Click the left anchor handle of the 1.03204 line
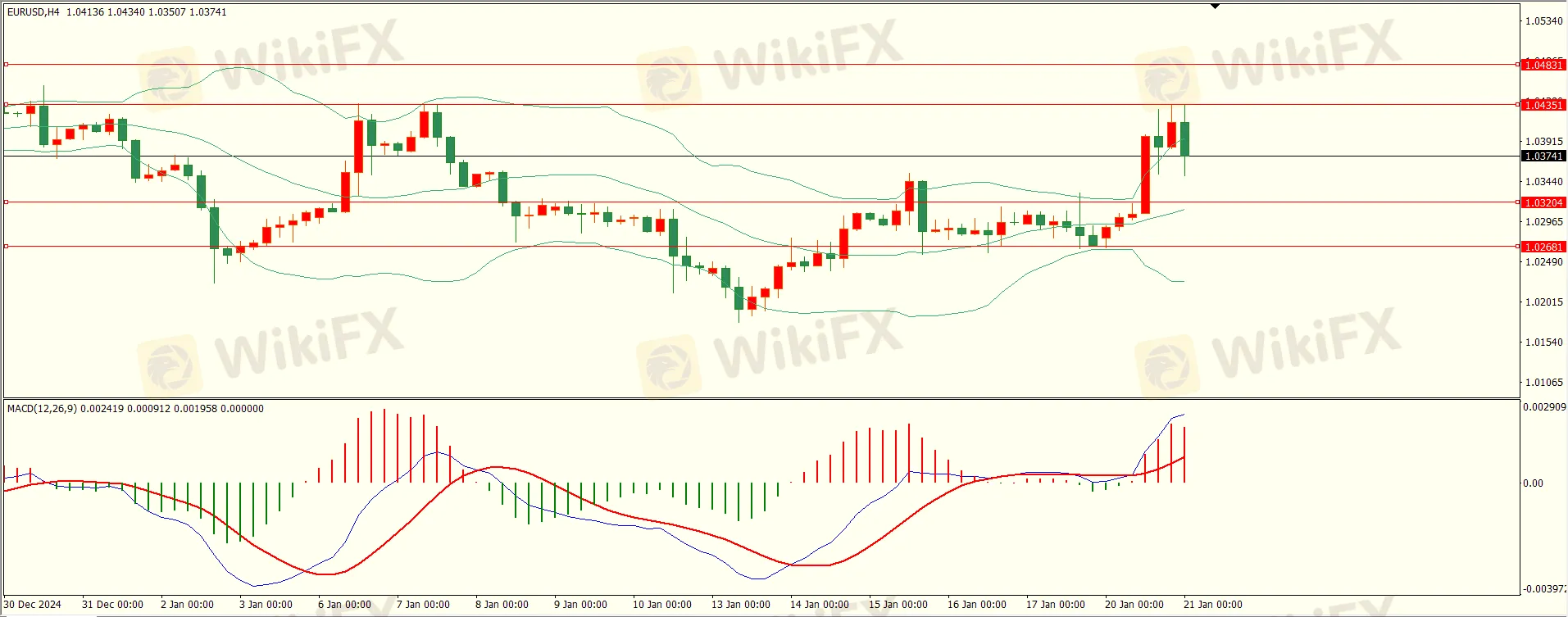The height and width of the screenshot is (617, 1568). (6, 202)
